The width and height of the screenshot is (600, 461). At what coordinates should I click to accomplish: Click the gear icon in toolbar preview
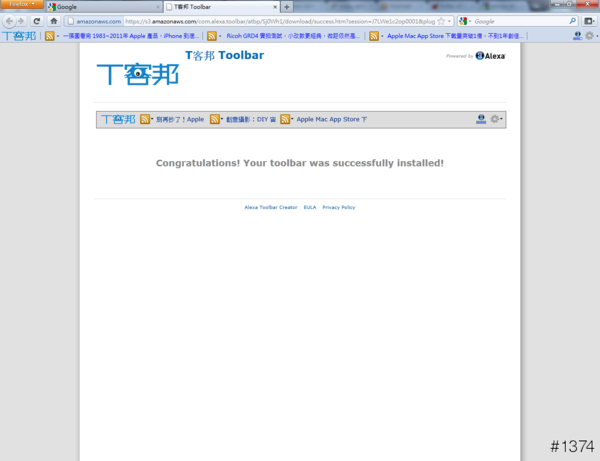click(x=495, y=119)
